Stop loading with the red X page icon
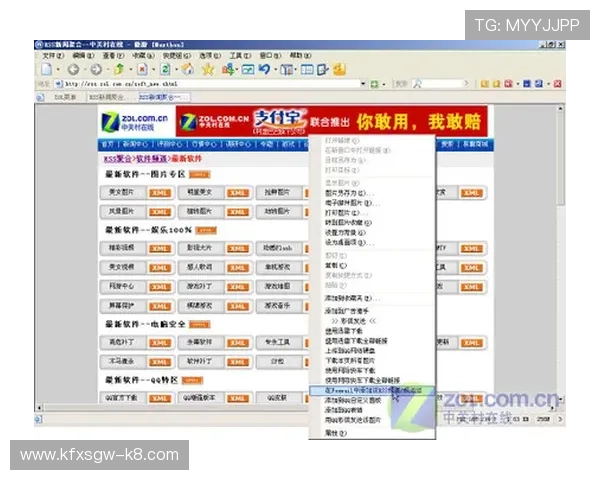The height and width of the screenshot is (480, 600). tap(142, 69)
